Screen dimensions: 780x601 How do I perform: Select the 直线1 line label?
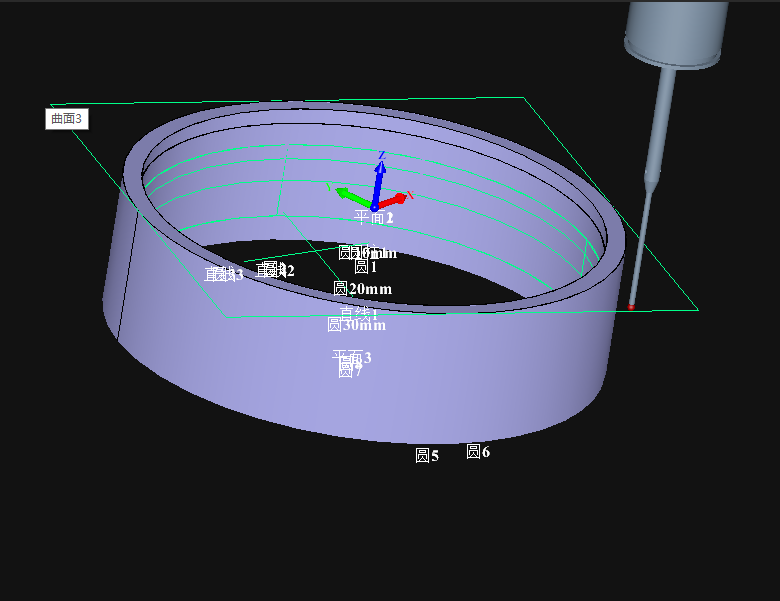358,312
